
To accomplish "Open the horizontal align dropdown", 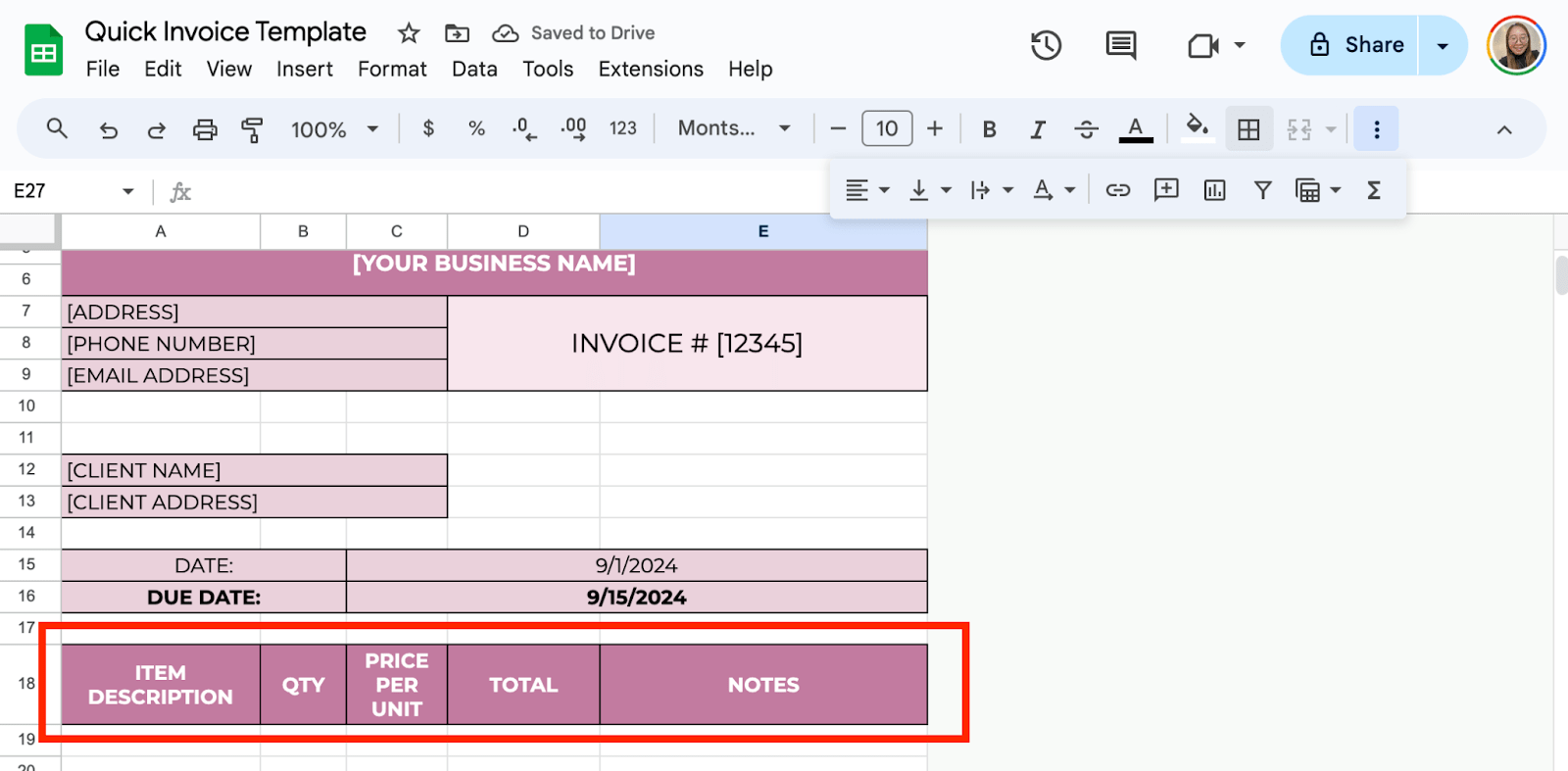I will tap(866, 190).
